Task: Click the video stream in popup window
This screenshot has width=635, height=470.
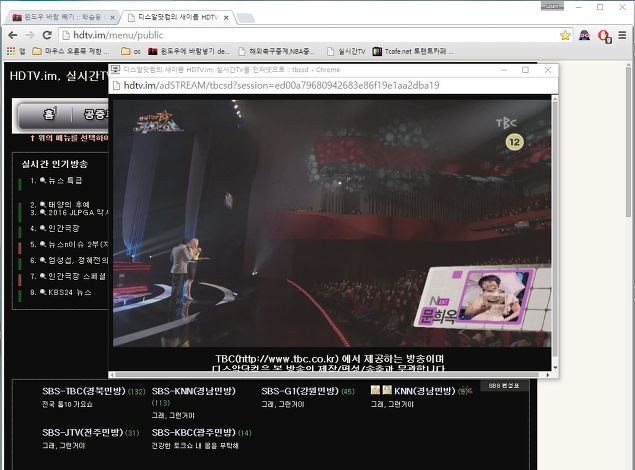Action: (x=332, y=223)
